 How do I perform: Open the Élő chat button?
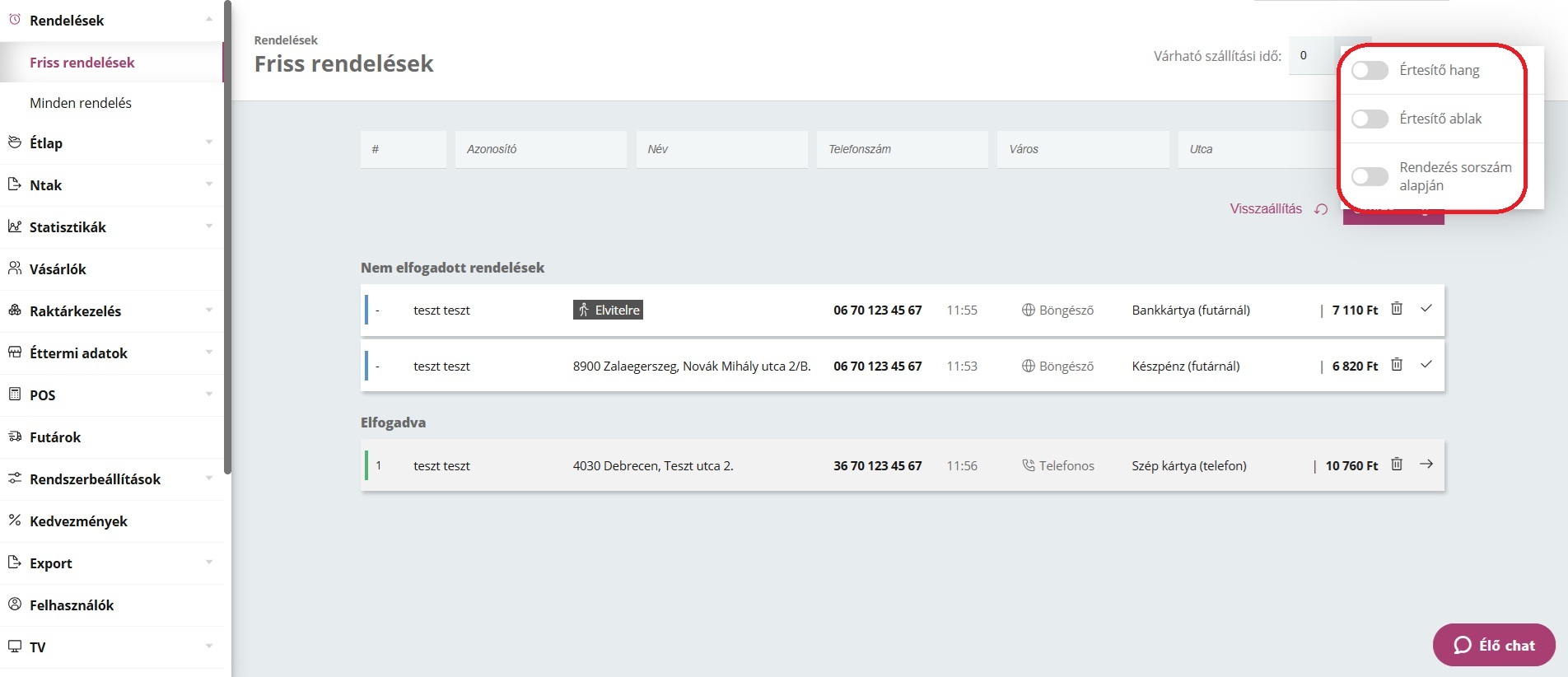pyautogui.click(x=1494, y=645)
